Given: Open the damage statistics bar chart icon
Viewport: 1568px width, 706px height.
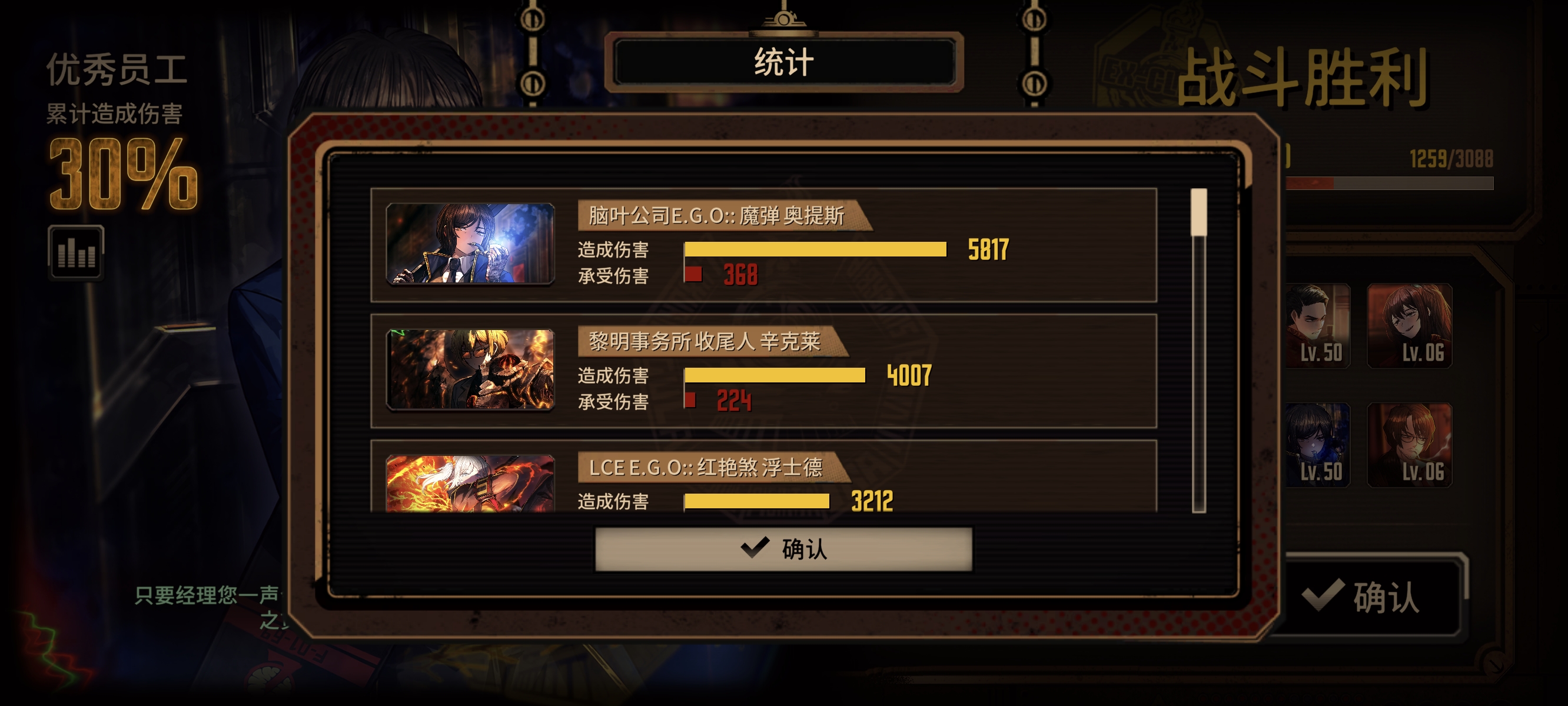Looking at the screenshot, I should pos(76,252).
